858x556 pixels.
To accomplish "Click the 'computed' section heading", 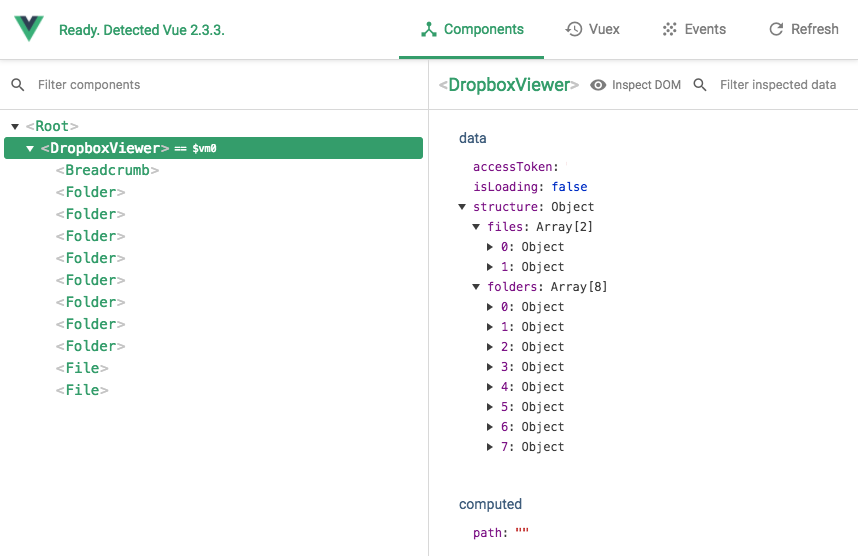I will (490, 504).
